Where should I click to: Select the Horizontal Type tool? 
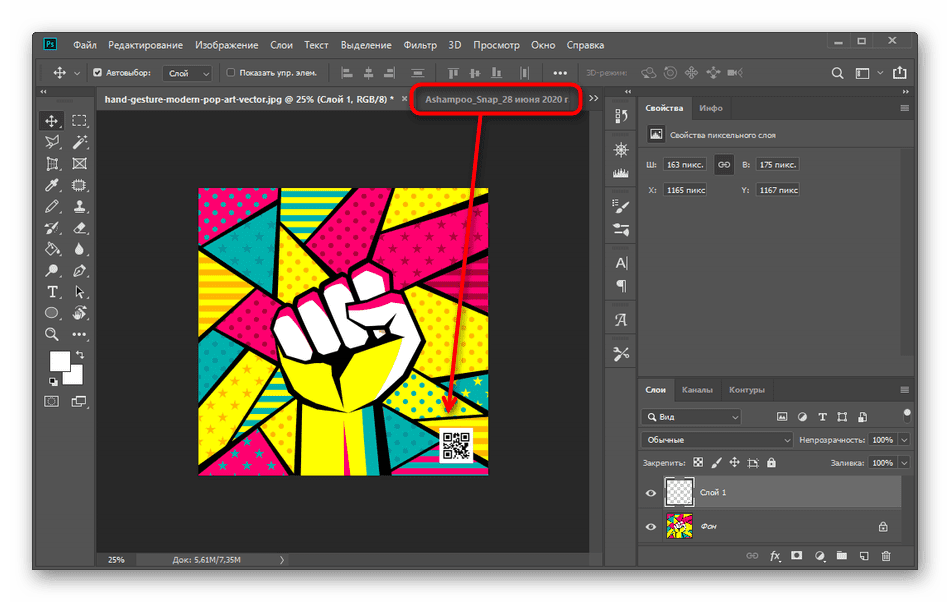(x=52, y=292)
